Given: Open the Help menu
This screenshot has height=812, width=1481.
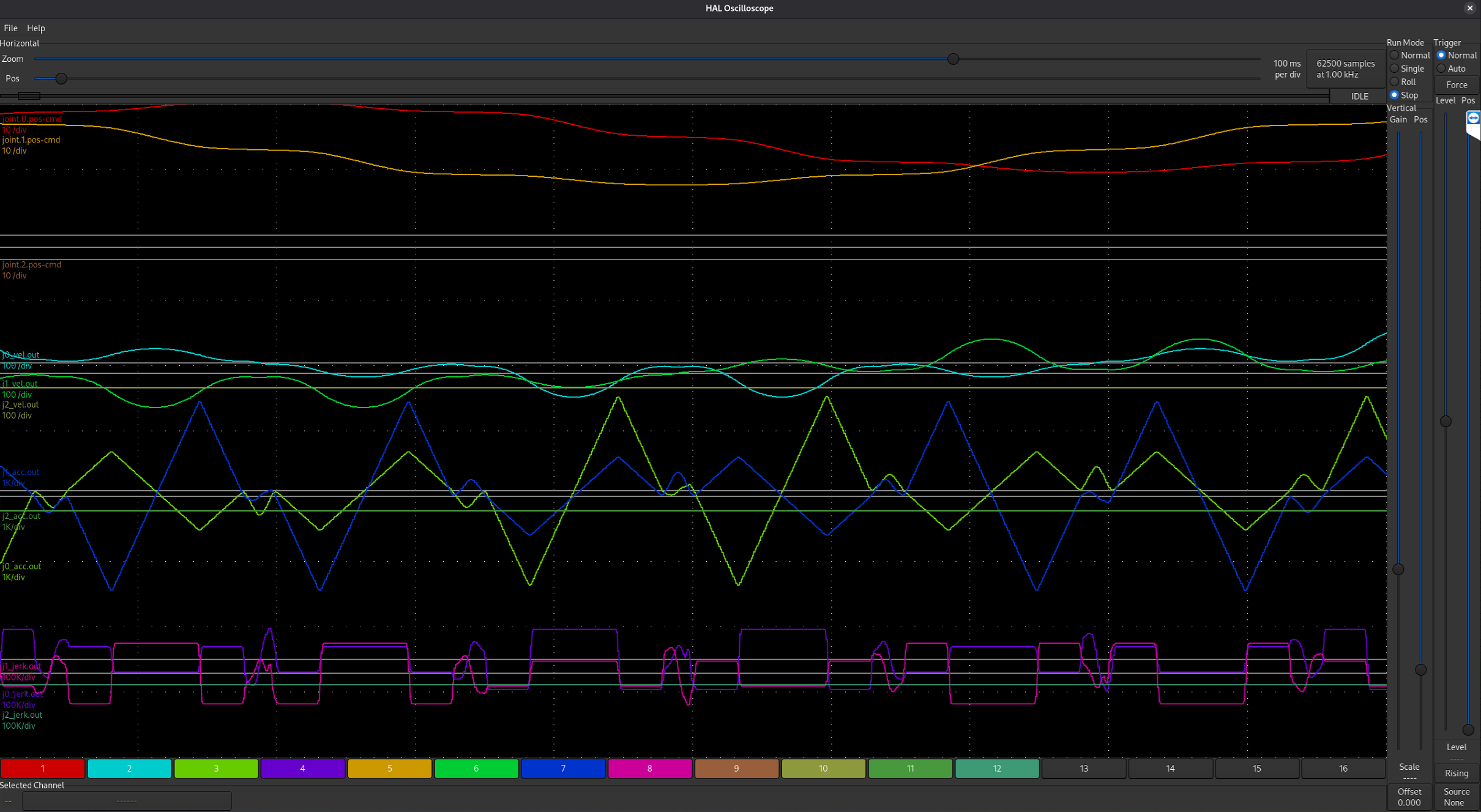Looking at the screenshot, I should [36, 28].
